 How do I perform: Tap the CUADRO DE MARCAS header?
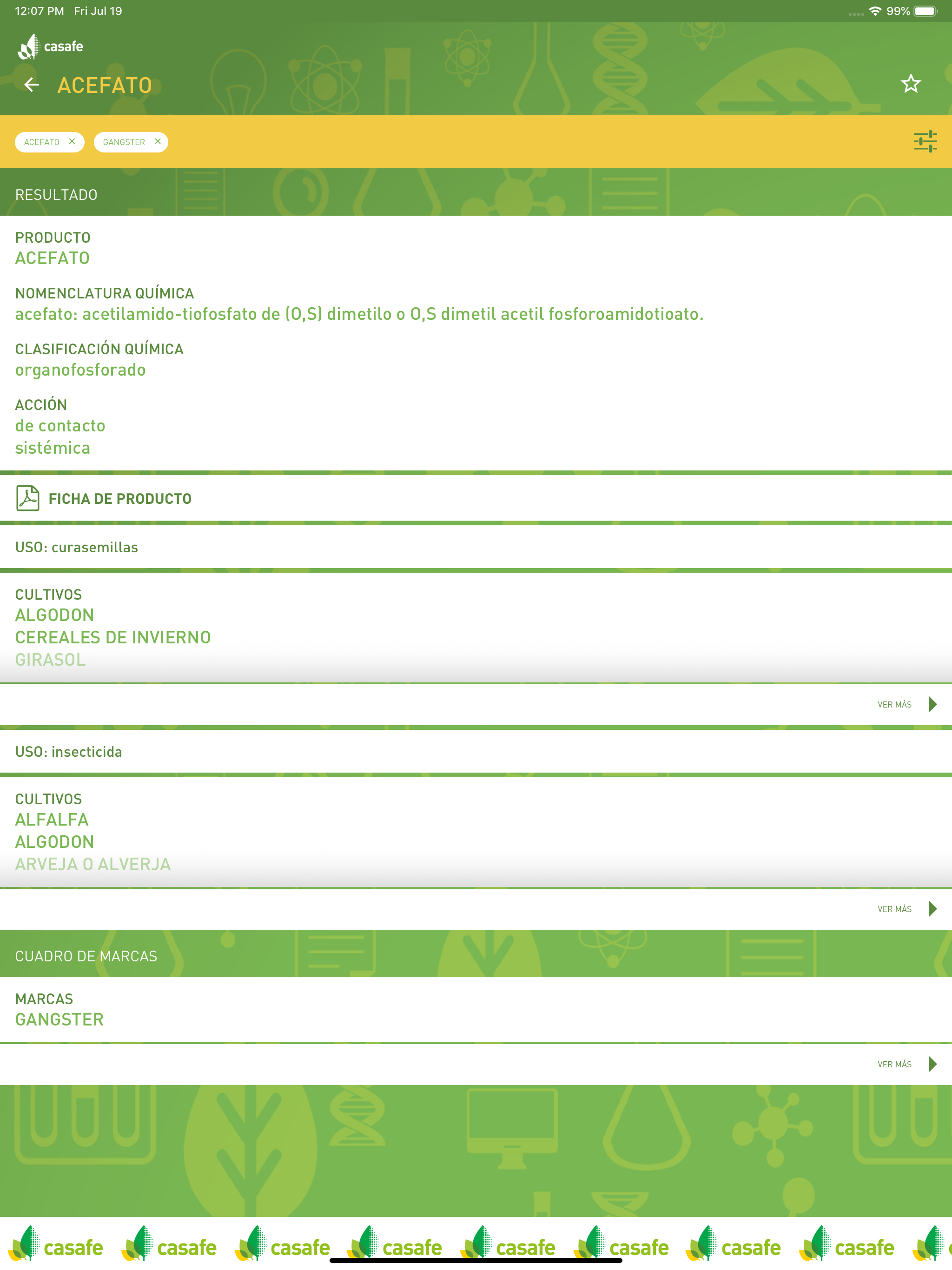click(86, 956)
